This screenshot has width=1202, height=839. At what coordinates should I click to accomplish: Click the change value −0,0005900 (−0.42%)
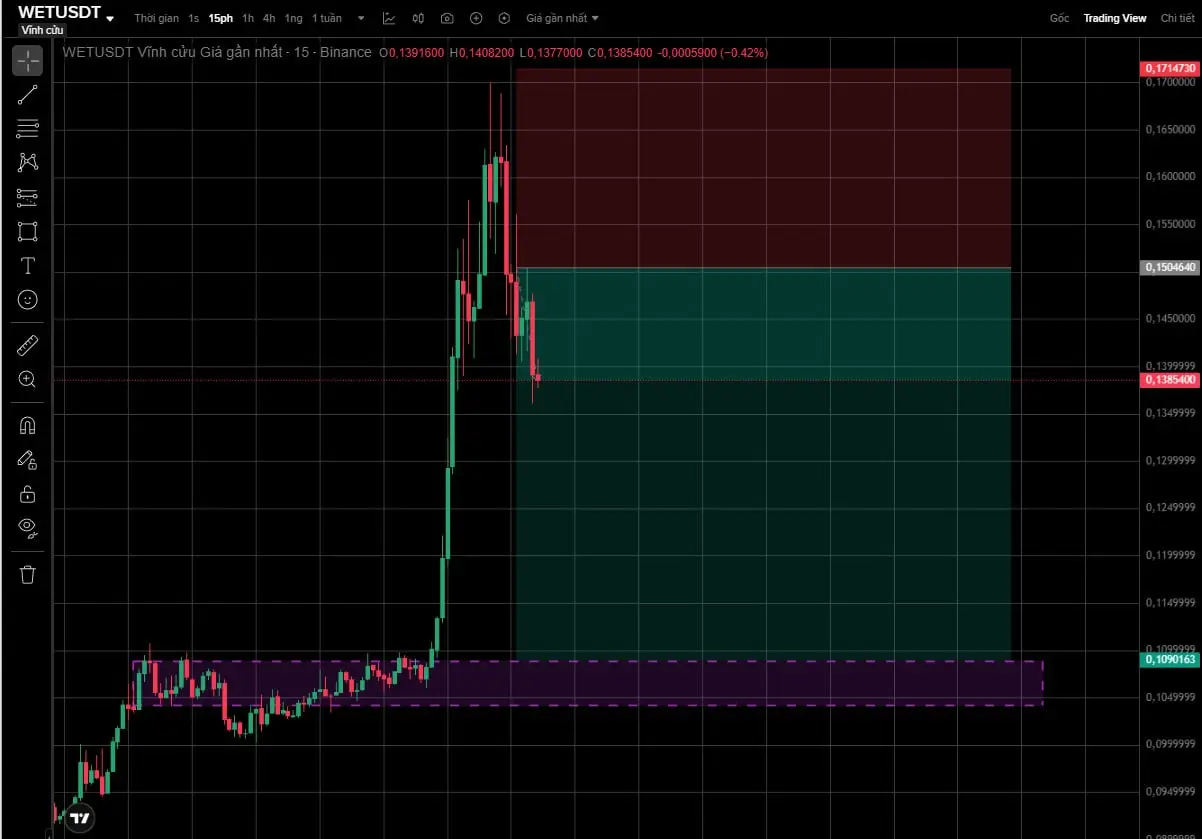point(712,52)
